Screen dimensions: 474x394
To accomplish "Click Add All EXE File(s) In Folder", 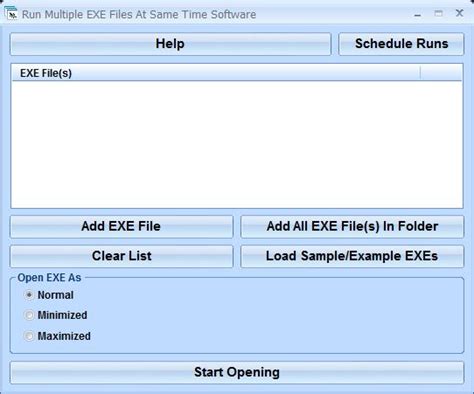I will [x=352, y=226].
